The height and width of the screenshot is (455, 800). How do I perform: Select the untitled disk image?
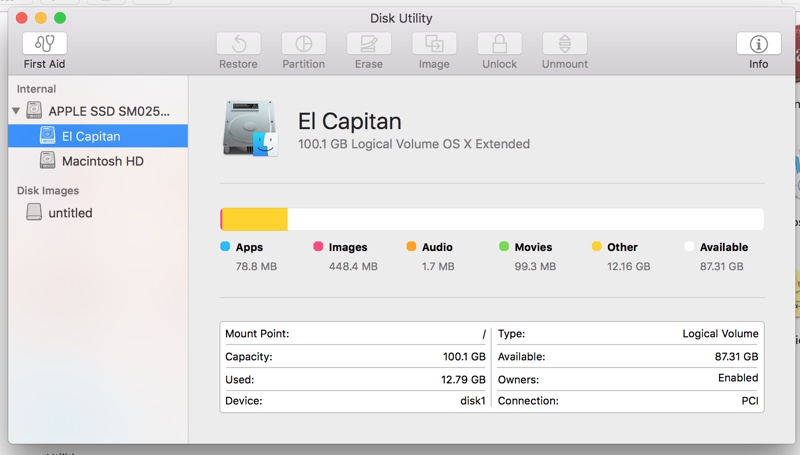pos(98,212)
